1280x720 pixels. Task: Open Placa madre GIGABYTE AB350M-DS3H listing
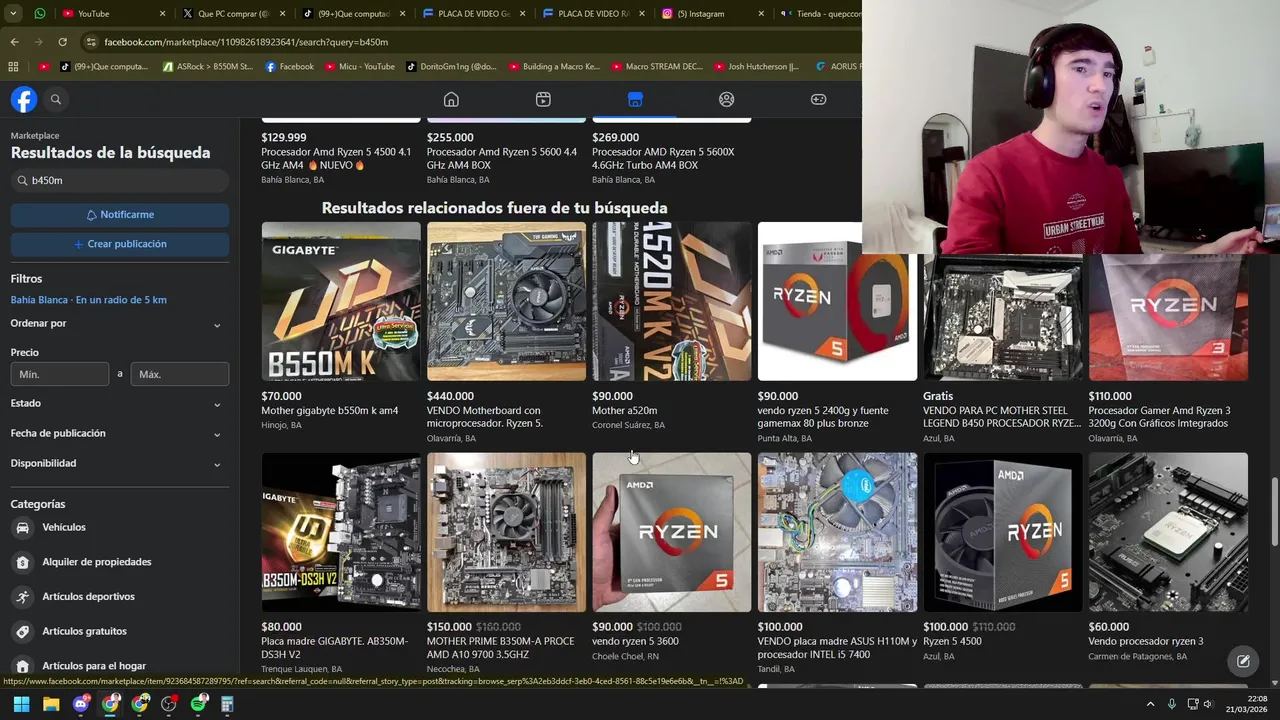341,532
